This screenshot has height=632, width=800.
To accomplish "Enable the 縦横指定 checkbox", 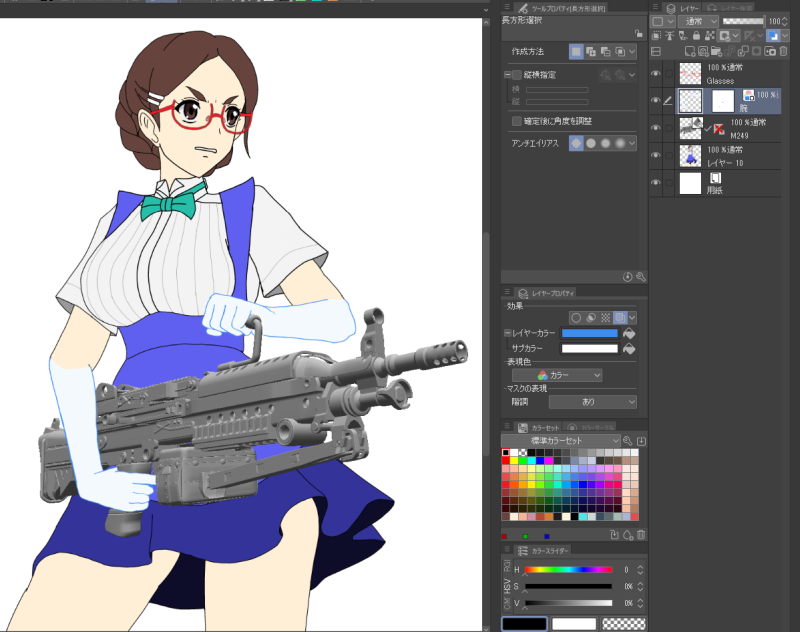I will (x=517, y=75).
